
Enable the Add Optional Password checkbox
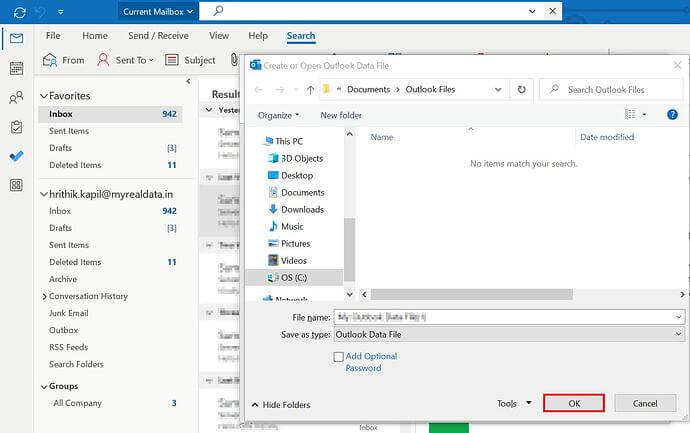pyautogui.click(x=339, y=357)
